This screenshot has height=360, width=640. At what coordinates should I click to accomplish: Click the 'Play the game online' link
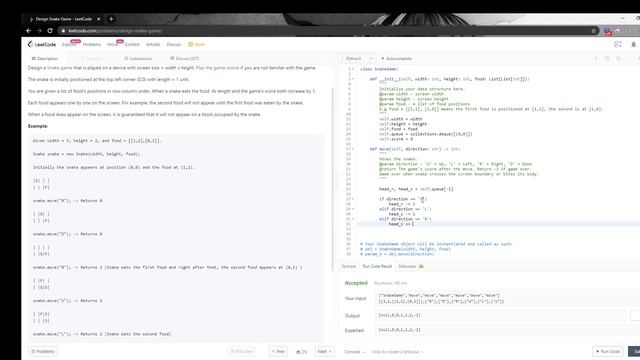click(x=218, y=68)
